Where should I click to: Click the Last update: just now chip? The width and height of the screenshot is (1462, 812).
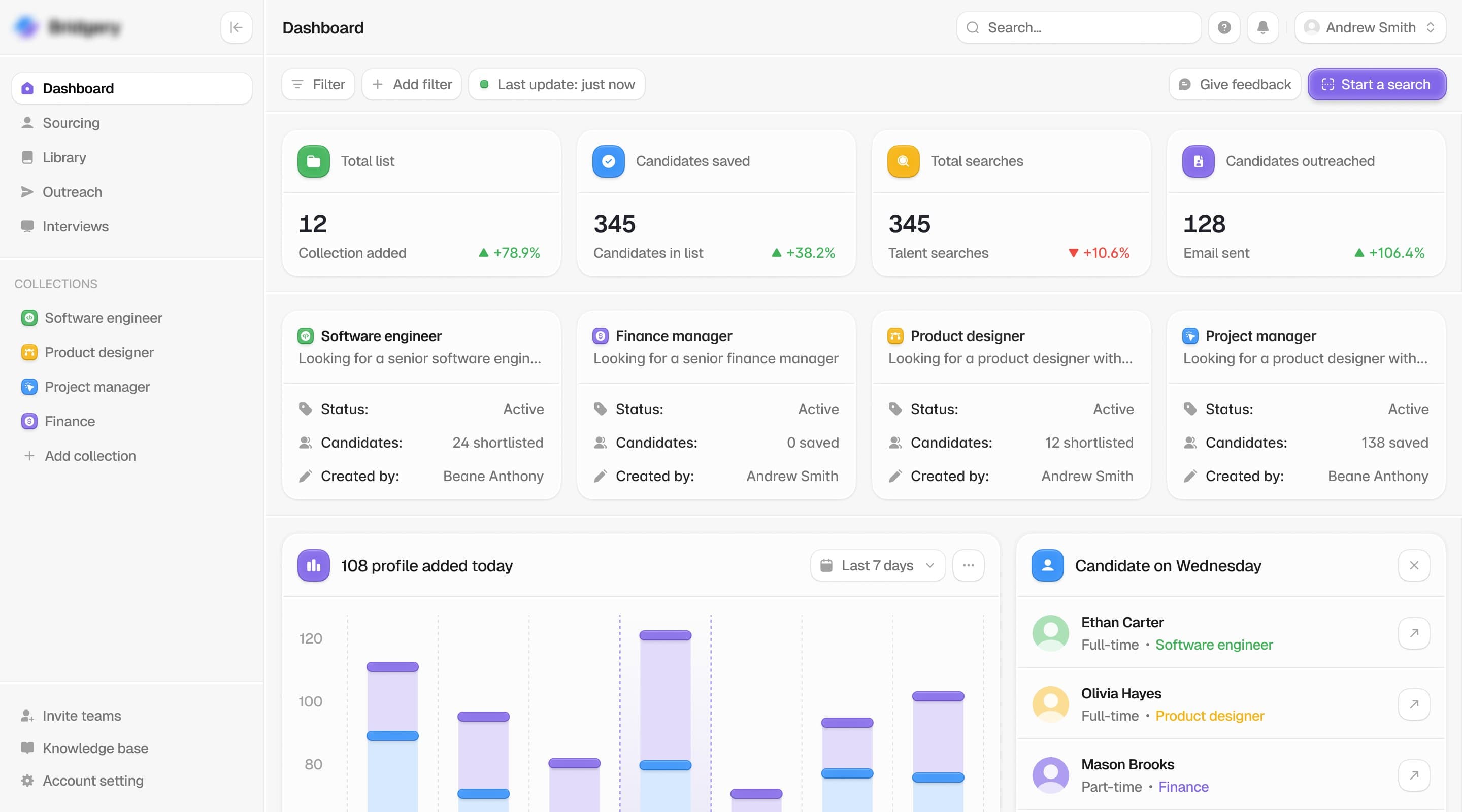tap(557, 85)
